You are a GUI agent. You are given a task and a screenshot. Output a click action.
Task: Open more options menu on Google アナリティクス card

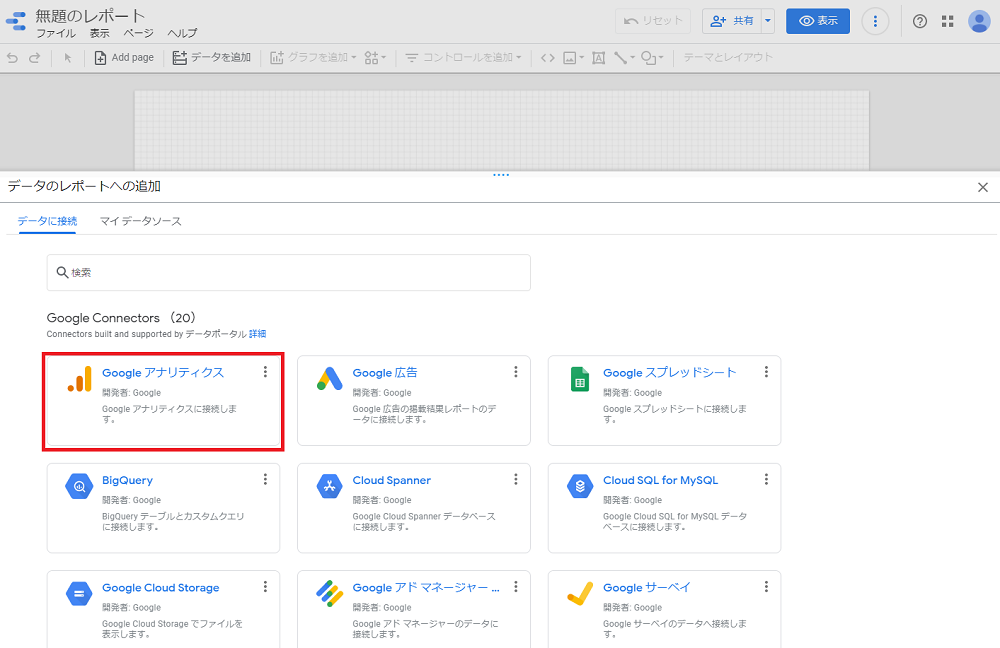point(265,372)
